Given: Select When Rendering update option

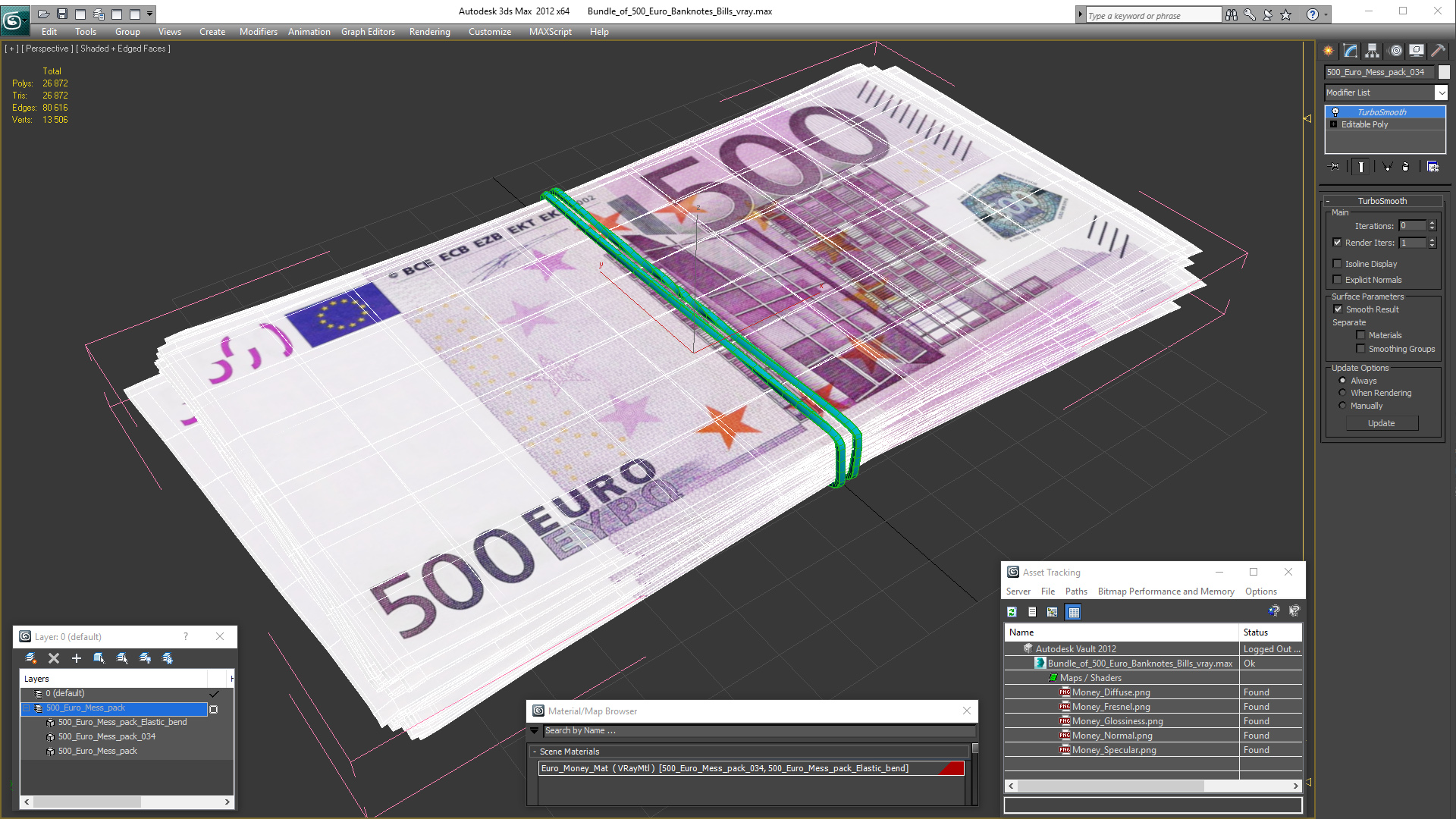Looking at the screenshot, I should coord(1343,393).
